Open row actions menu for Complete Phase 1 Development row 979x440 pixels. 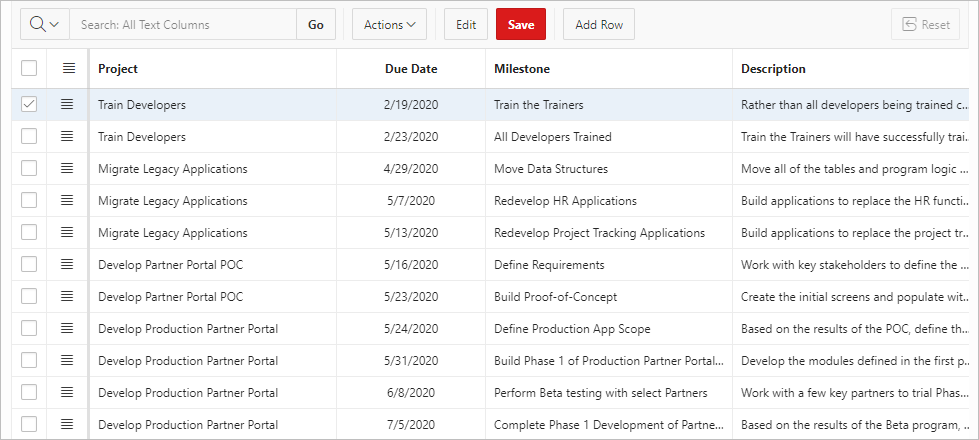tap(67, 424)
